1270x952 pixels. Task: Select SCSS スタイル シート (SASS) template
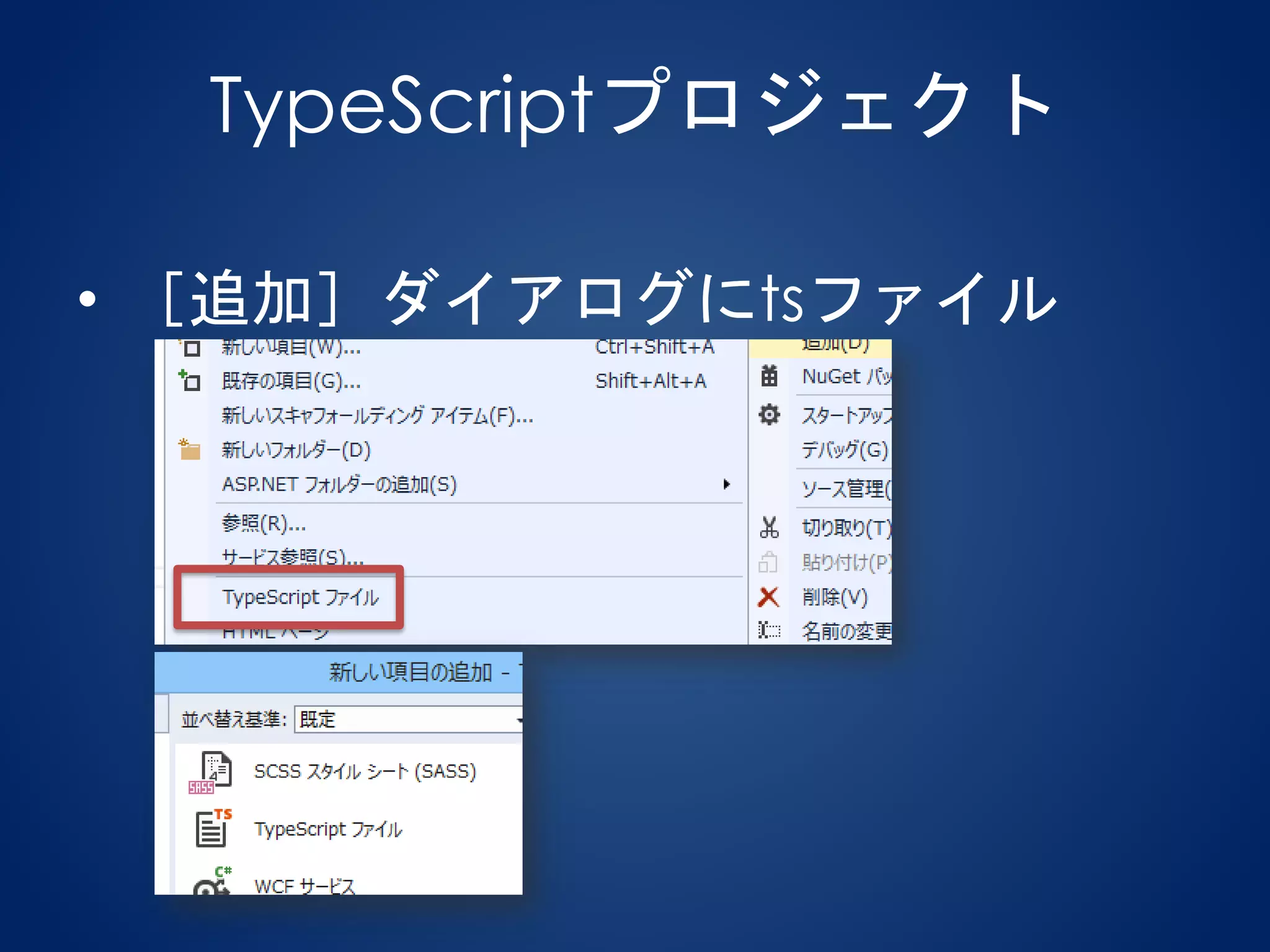pos(365,772)
